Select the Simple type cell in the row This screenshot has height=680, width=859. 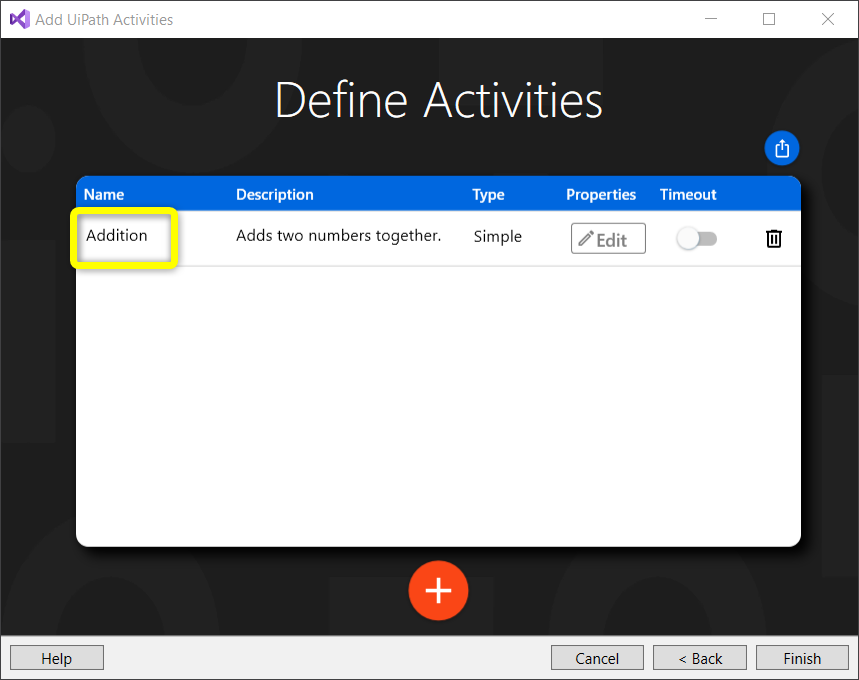[x=497, y=237]
